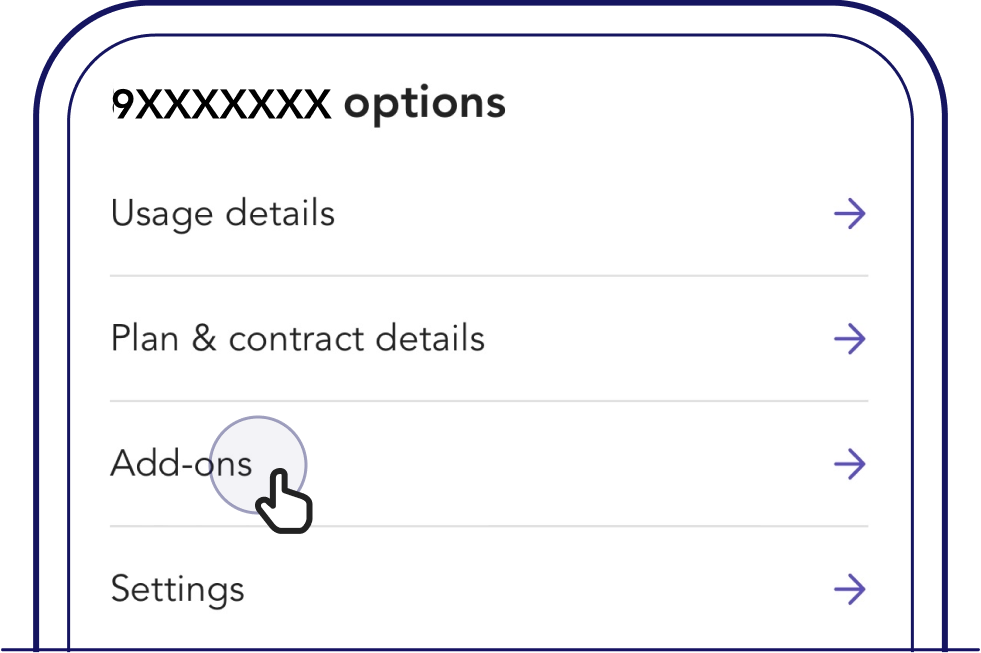Click the 9XXXXXXX number in the heading
The image size is (981, 653).
pyautogui.click(x=221, y=103)
